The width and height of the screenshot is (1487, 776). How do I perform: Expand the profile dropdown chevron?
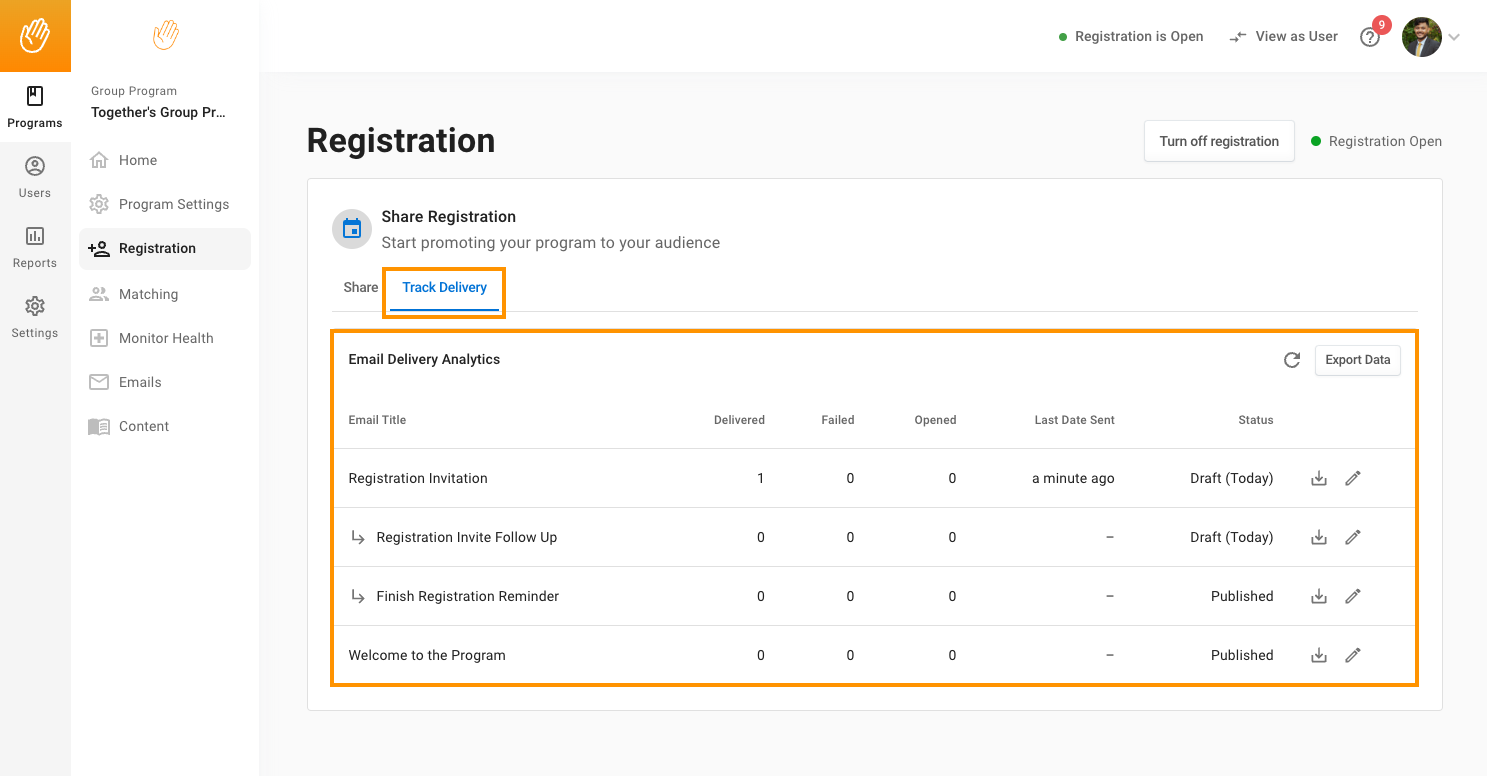(1454, 37)
